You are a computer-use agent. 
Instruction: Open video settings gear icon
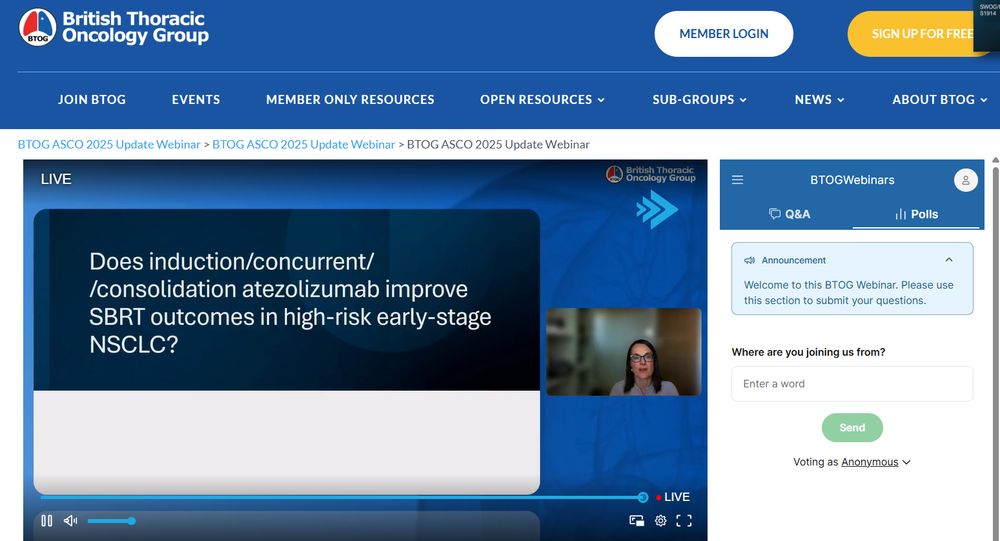pyautogui.click(x=661, y=521)
